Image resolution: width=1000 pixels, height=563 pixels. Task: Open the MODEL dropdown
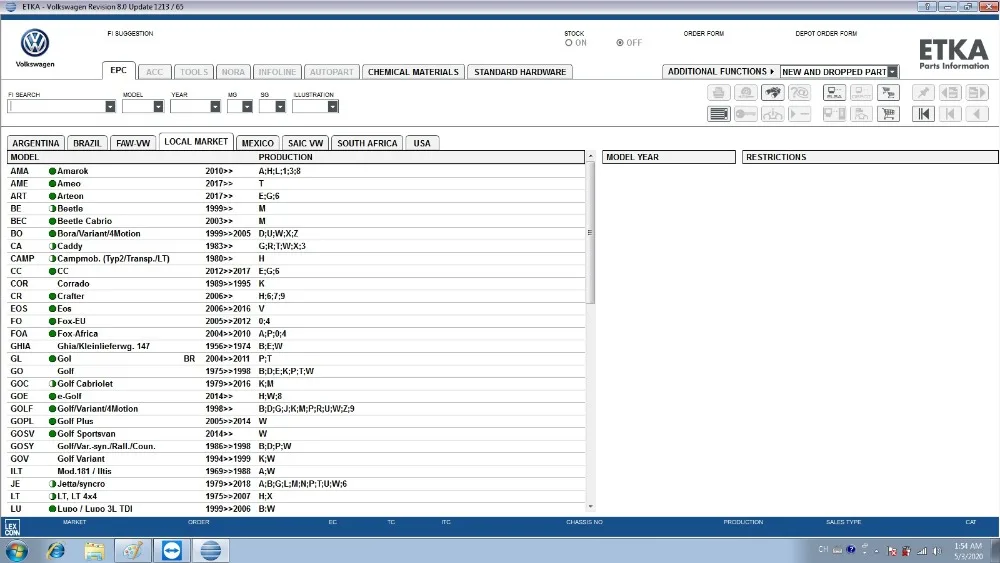point(158,106)
